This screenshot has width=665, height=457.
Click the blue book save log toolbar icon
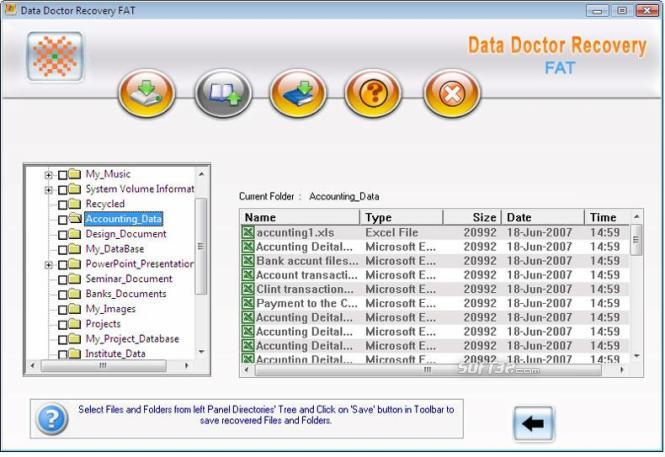coord(298,93)
